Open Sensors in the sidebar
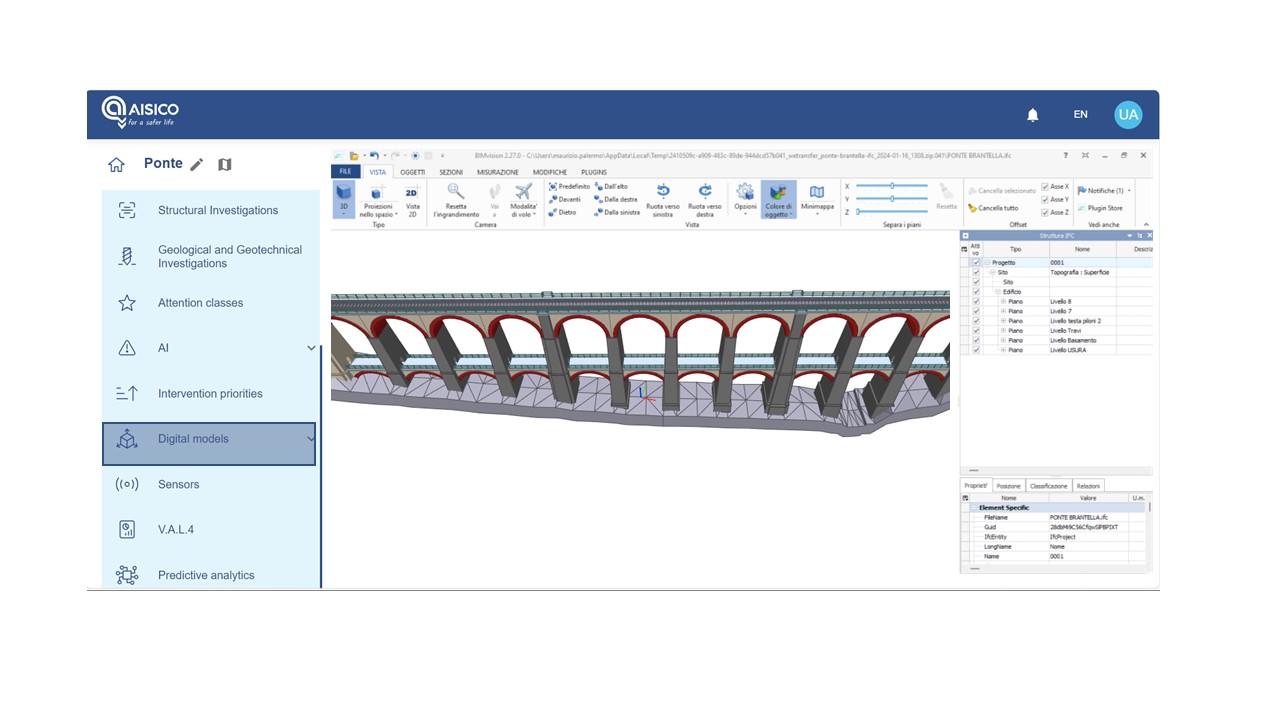This screenshot has height=720, width=1280. (178, 485)
